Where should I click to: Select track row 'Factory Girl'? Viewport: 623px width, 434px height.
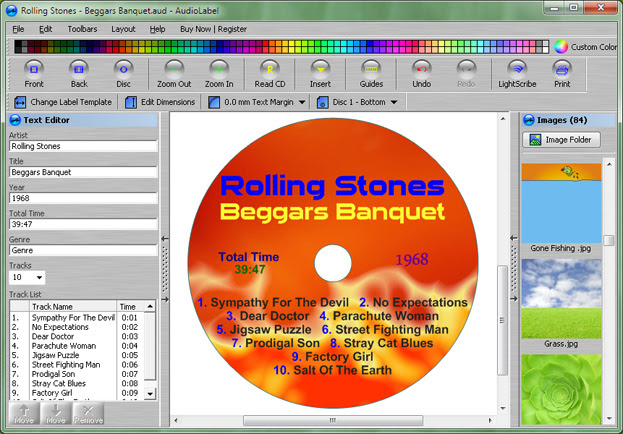[x=77, y=393]
